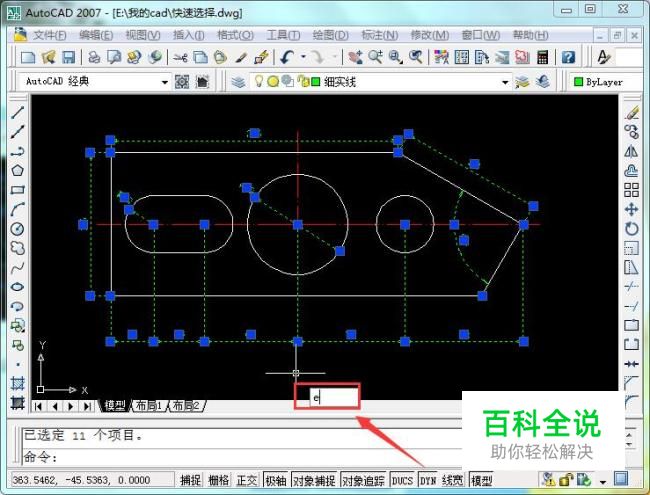Expand the 细实线 layer dropdown
Viewport: 650px width, 495px height.
(505, 82)
